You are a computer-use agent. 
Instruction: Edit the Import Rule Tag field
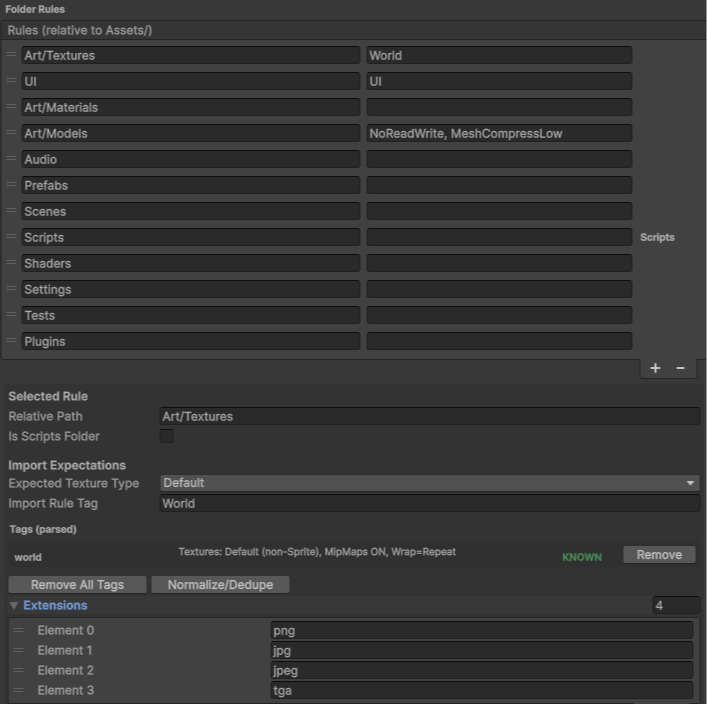point(430,503)
